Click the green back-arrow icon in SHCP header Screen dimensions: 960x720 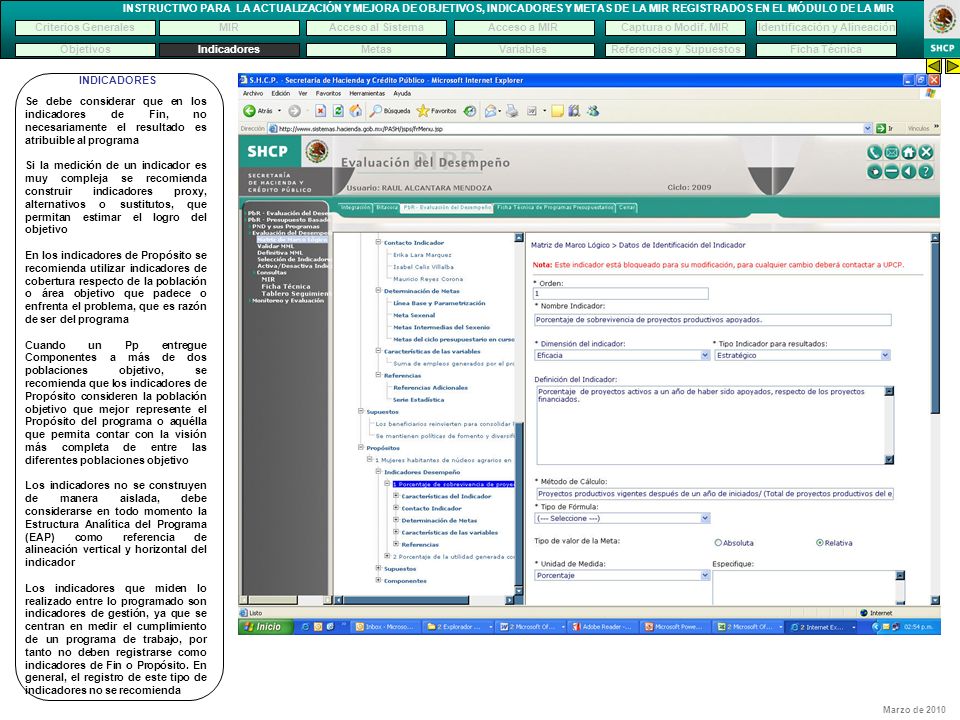click(909, 172)
